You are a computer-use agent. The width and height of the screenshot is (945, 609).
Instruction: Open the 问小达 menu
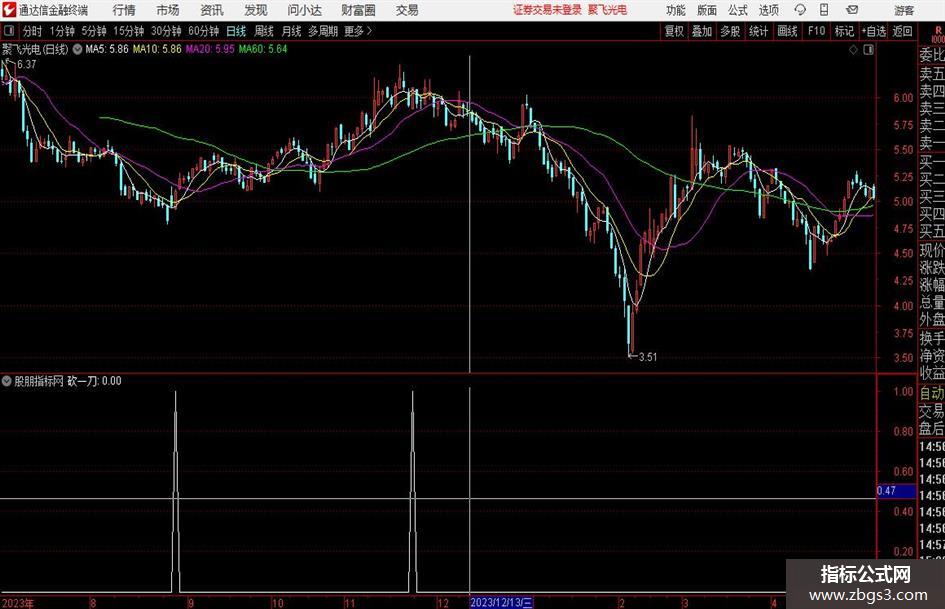point(304,10)
